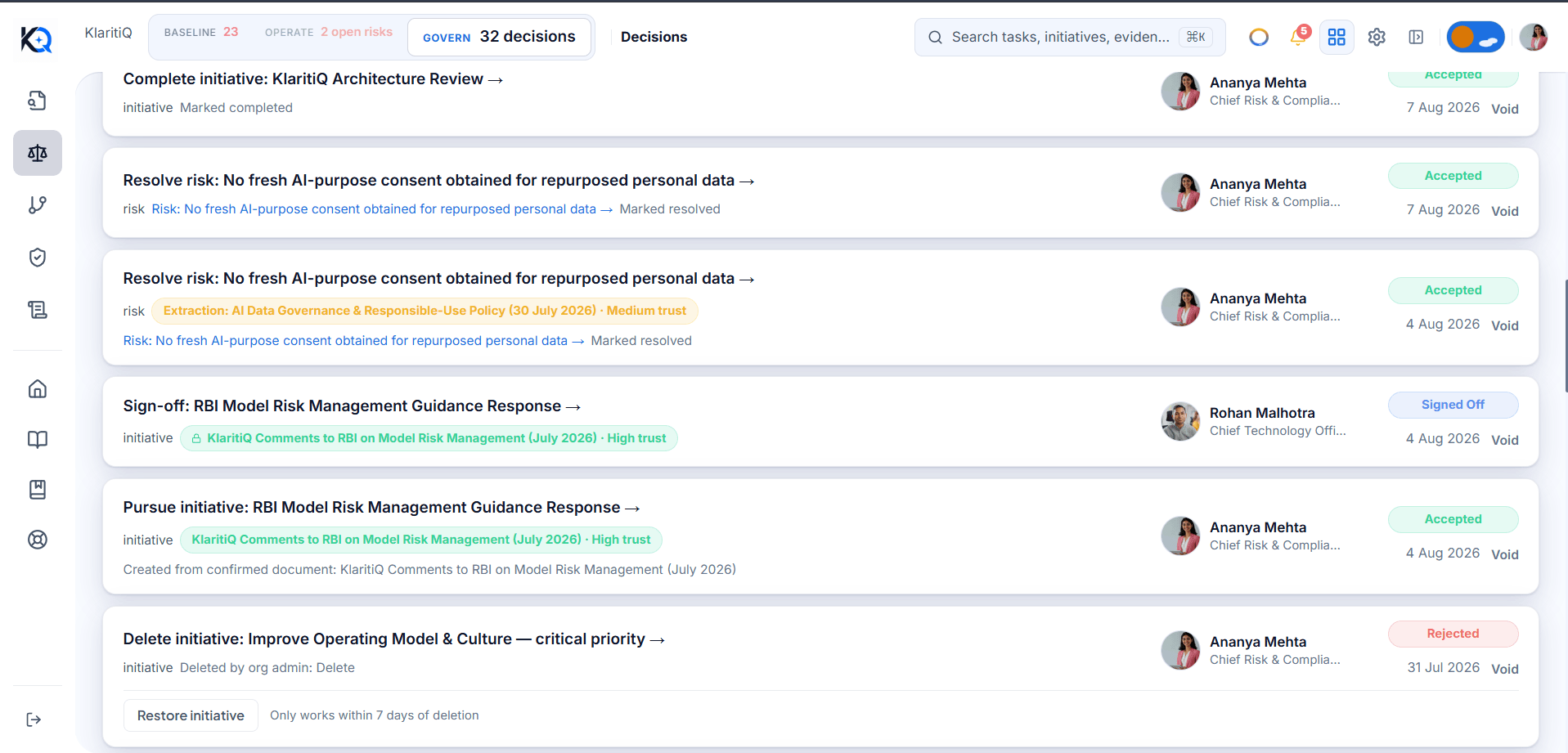Click the Signed Off status badge
1568x753 pixels.
(1453, 405)
